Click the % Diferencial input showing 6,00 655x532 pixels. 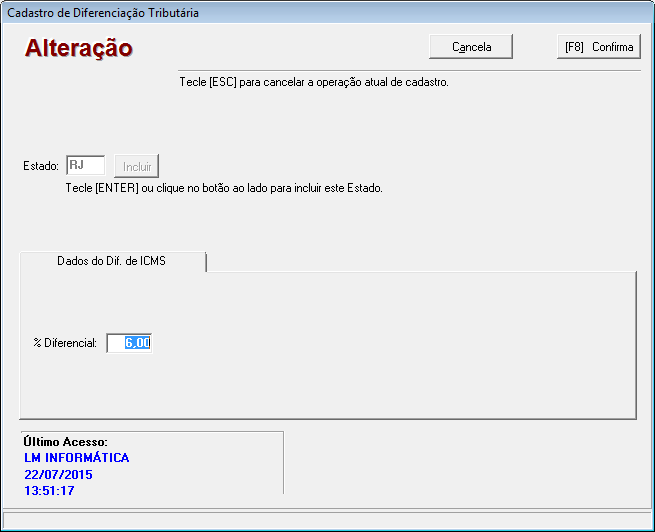[x=130, y=343]
